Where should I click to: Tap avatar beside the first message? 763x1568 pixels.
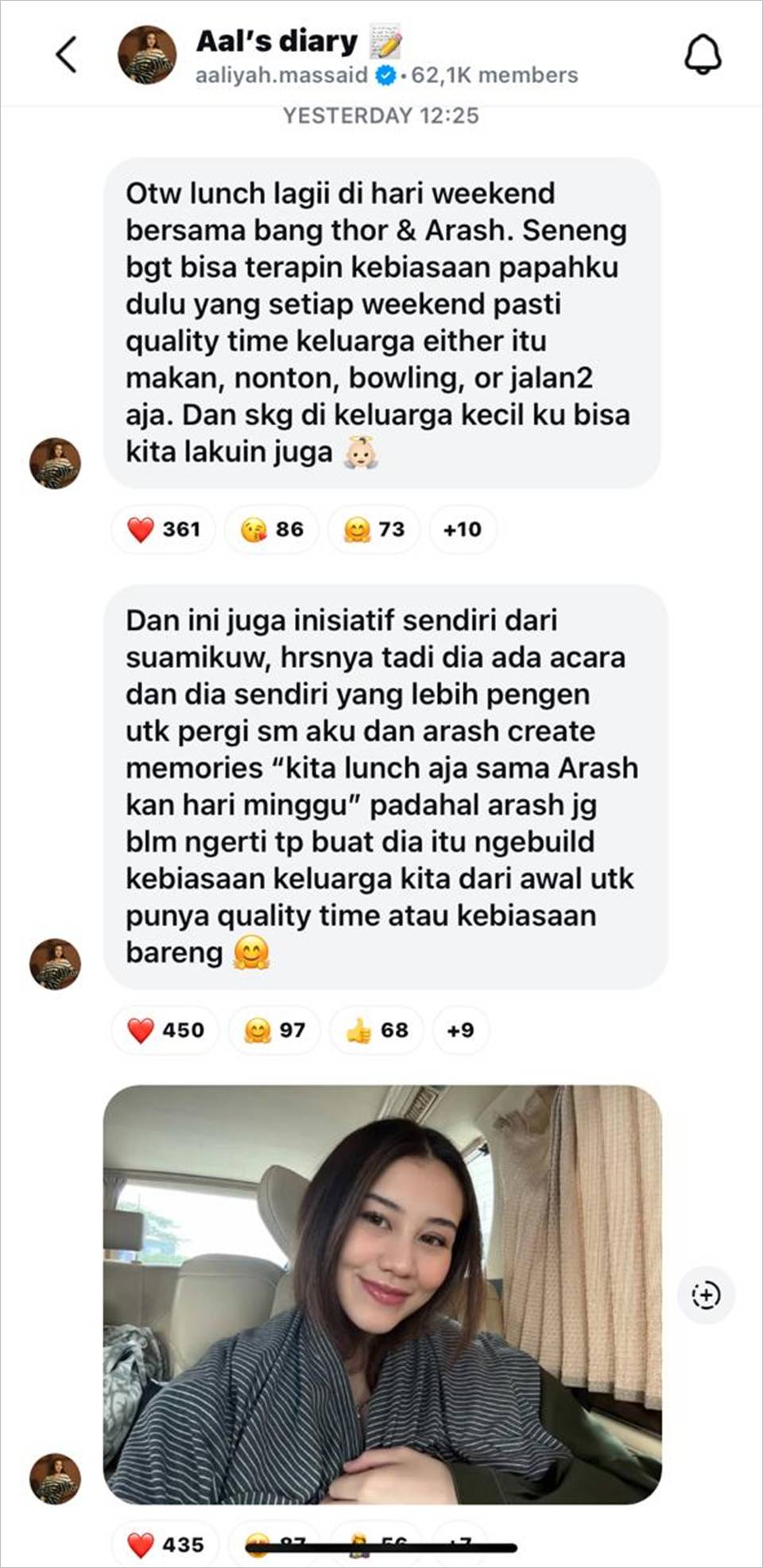(x=55, y=463)
